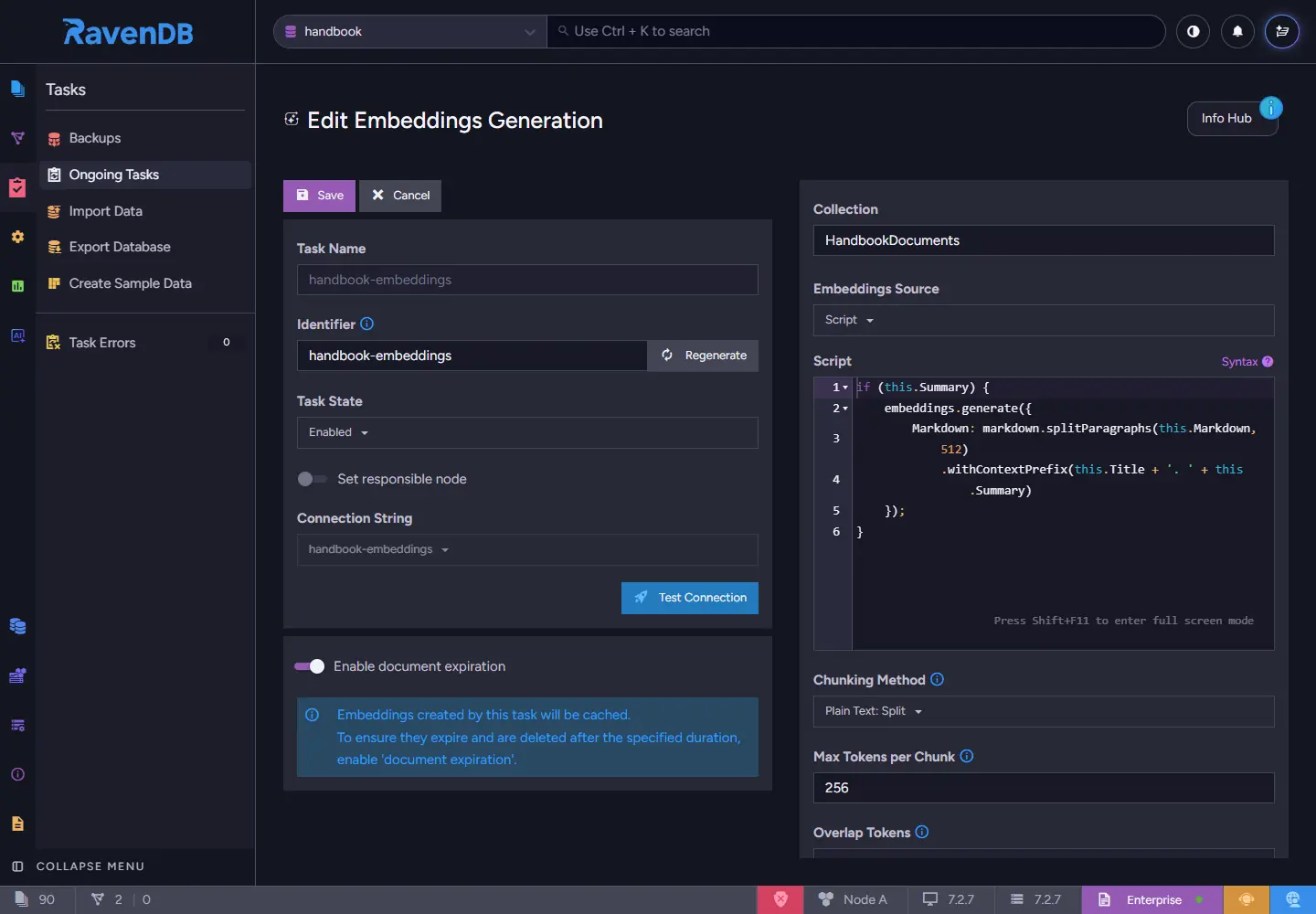Show Chunking Method info icon
This screenshot has width=1316, height=914.
(x=937, y=679)
